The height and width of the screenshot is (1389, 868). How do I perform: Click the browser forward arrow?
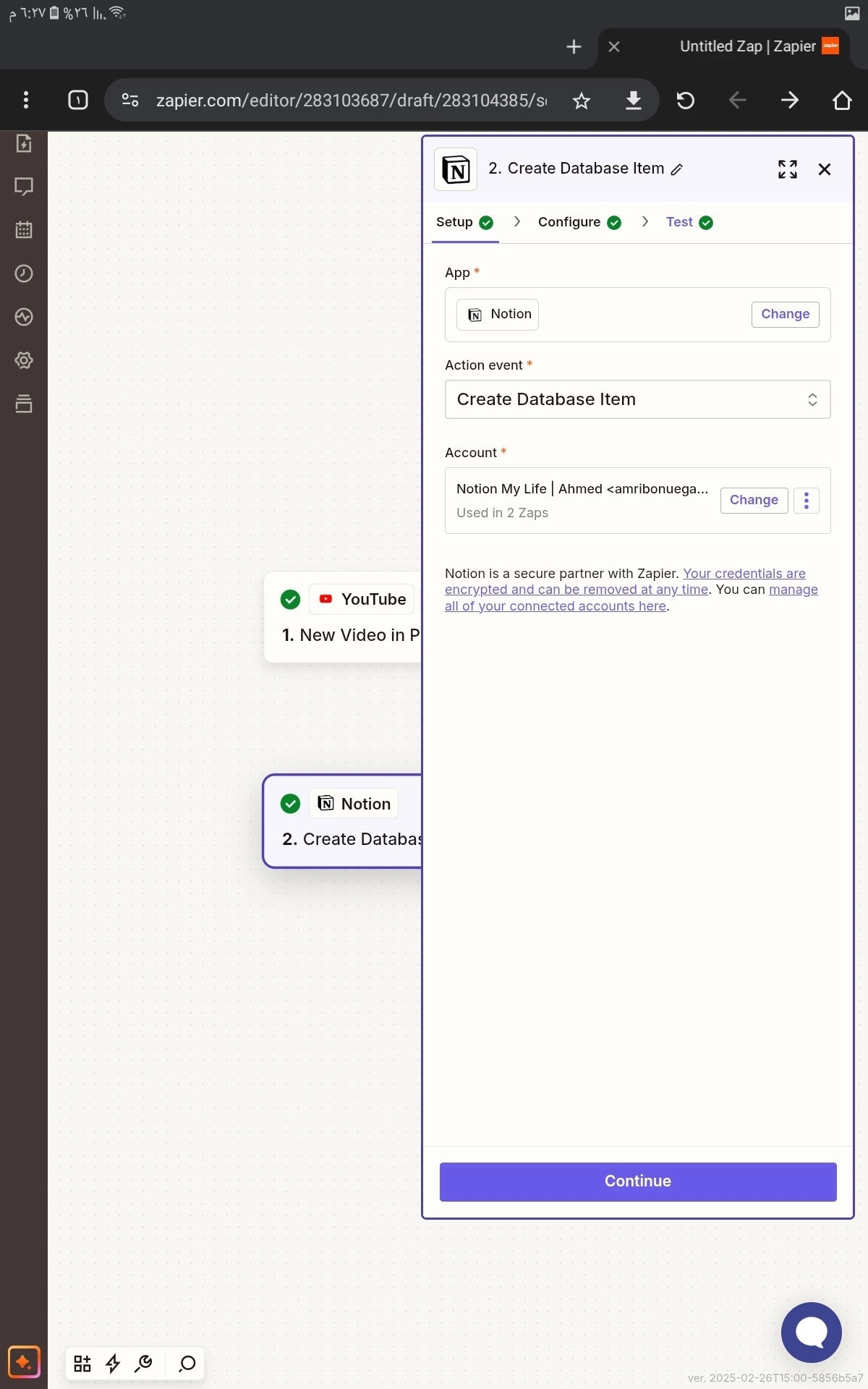790,100
